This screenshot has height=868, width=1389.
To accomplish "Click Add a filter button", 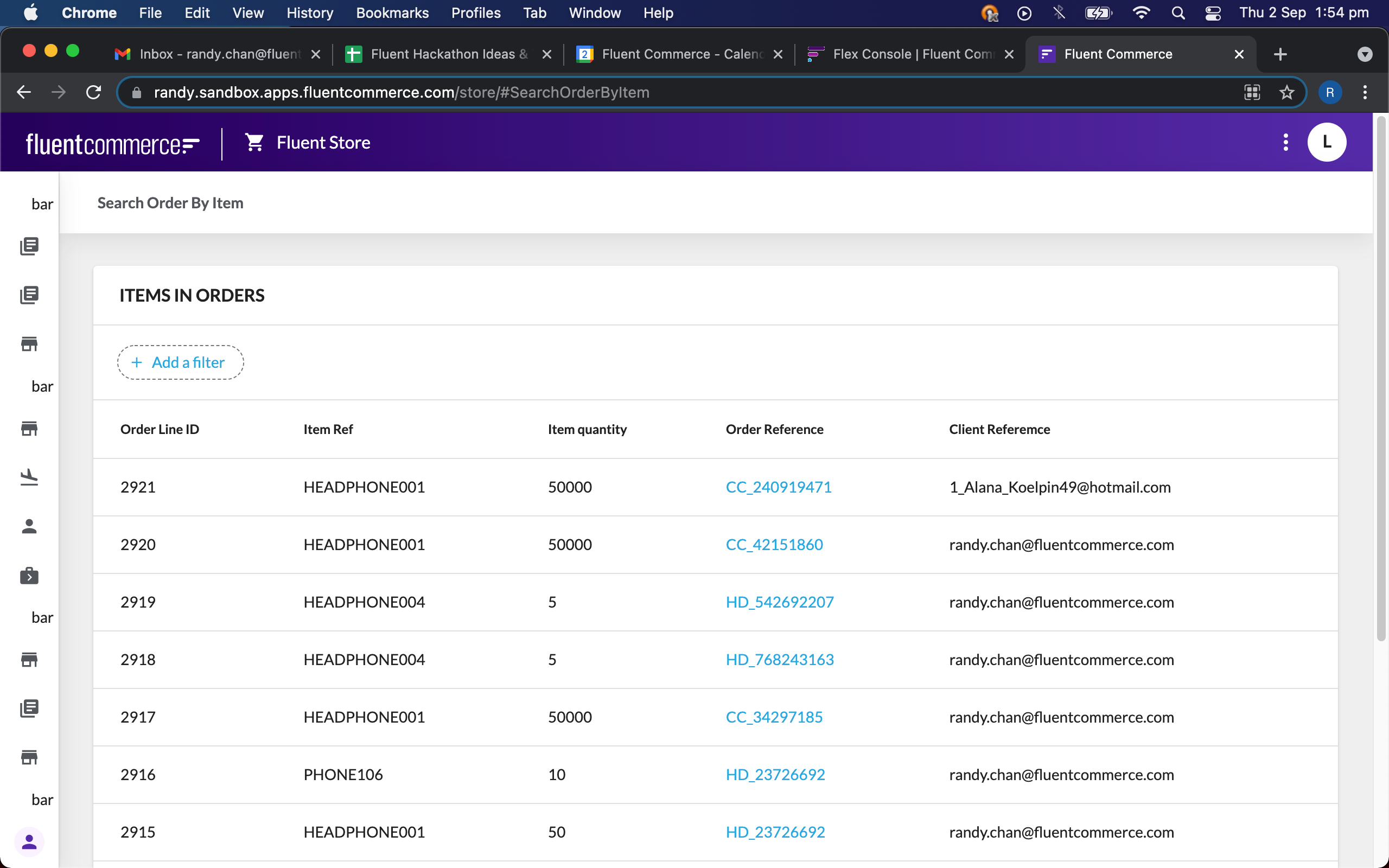I will click(180, 362).
